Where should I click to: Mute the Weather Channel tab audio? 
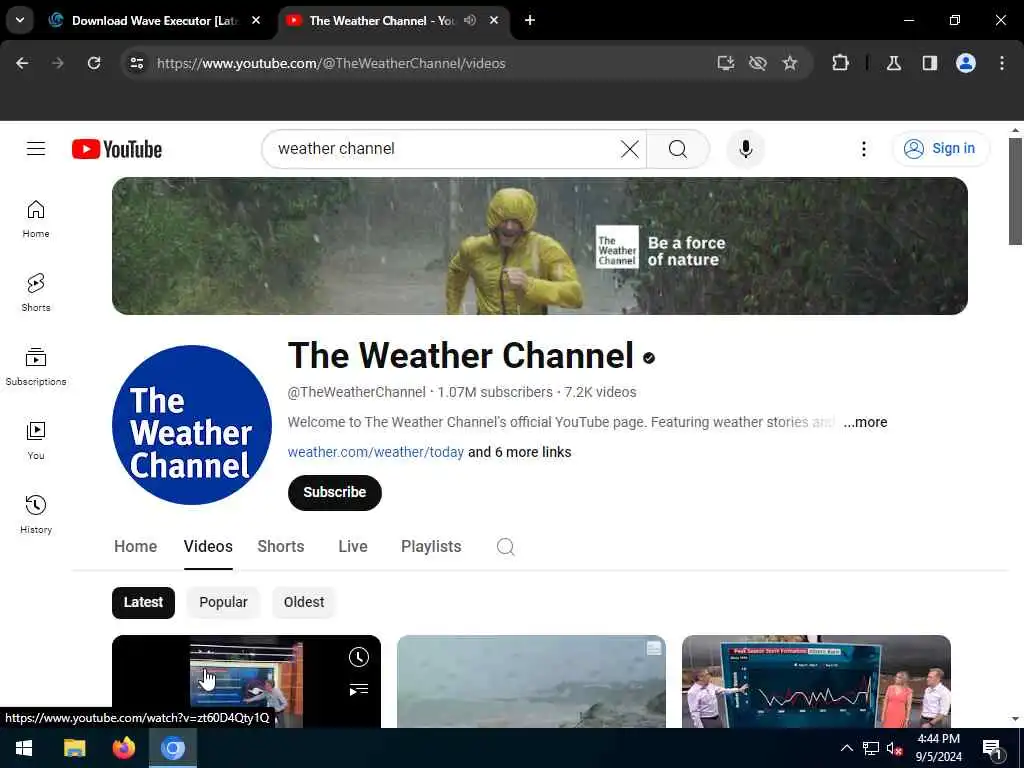point(470,20)
